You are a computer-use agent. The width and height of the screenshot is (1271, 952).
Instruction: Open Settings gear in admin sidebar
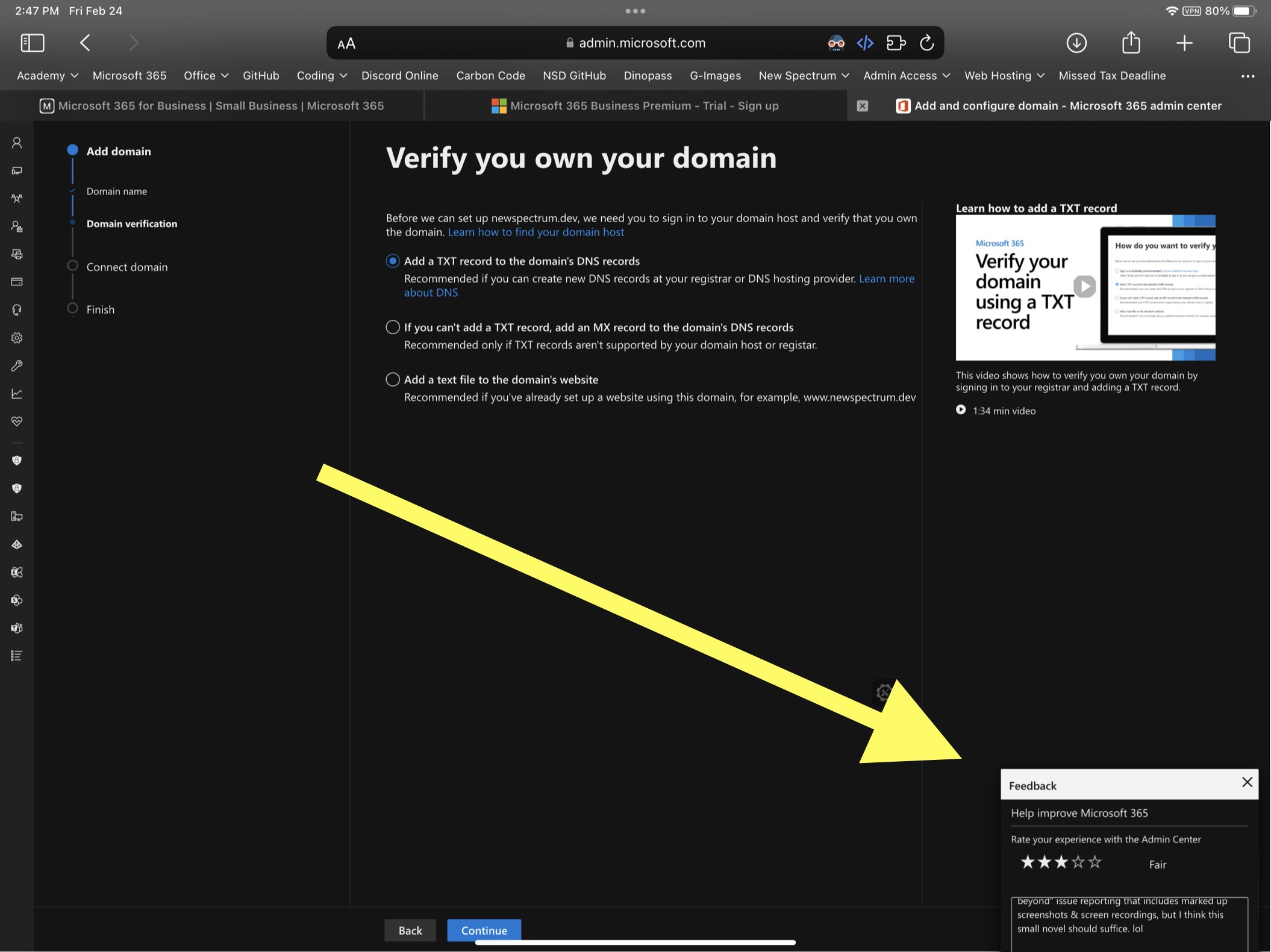(17, 338)
